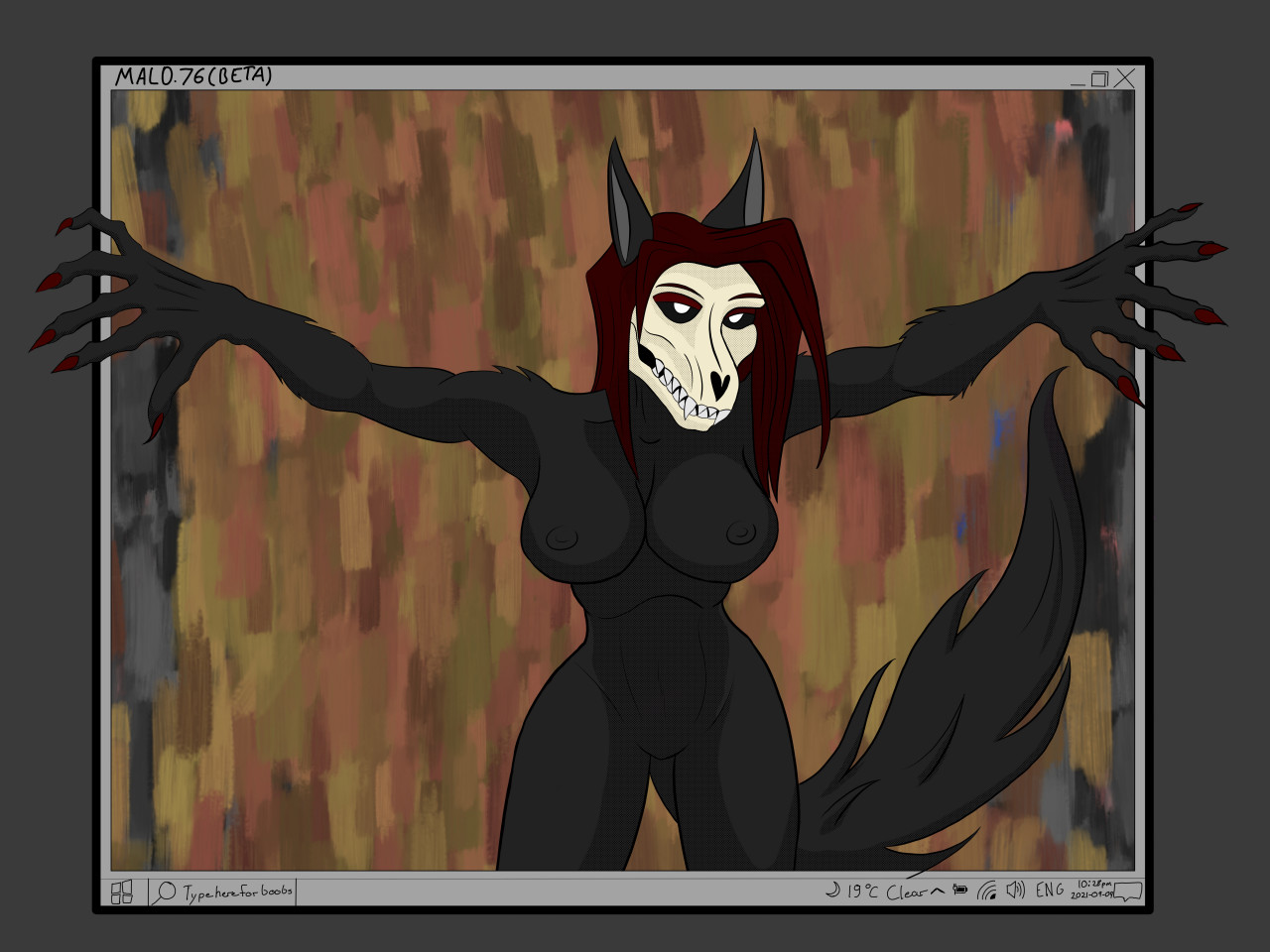Open the notification center speech bubble
Screen dimensions: 1270x952
(x=1129, y=891)
